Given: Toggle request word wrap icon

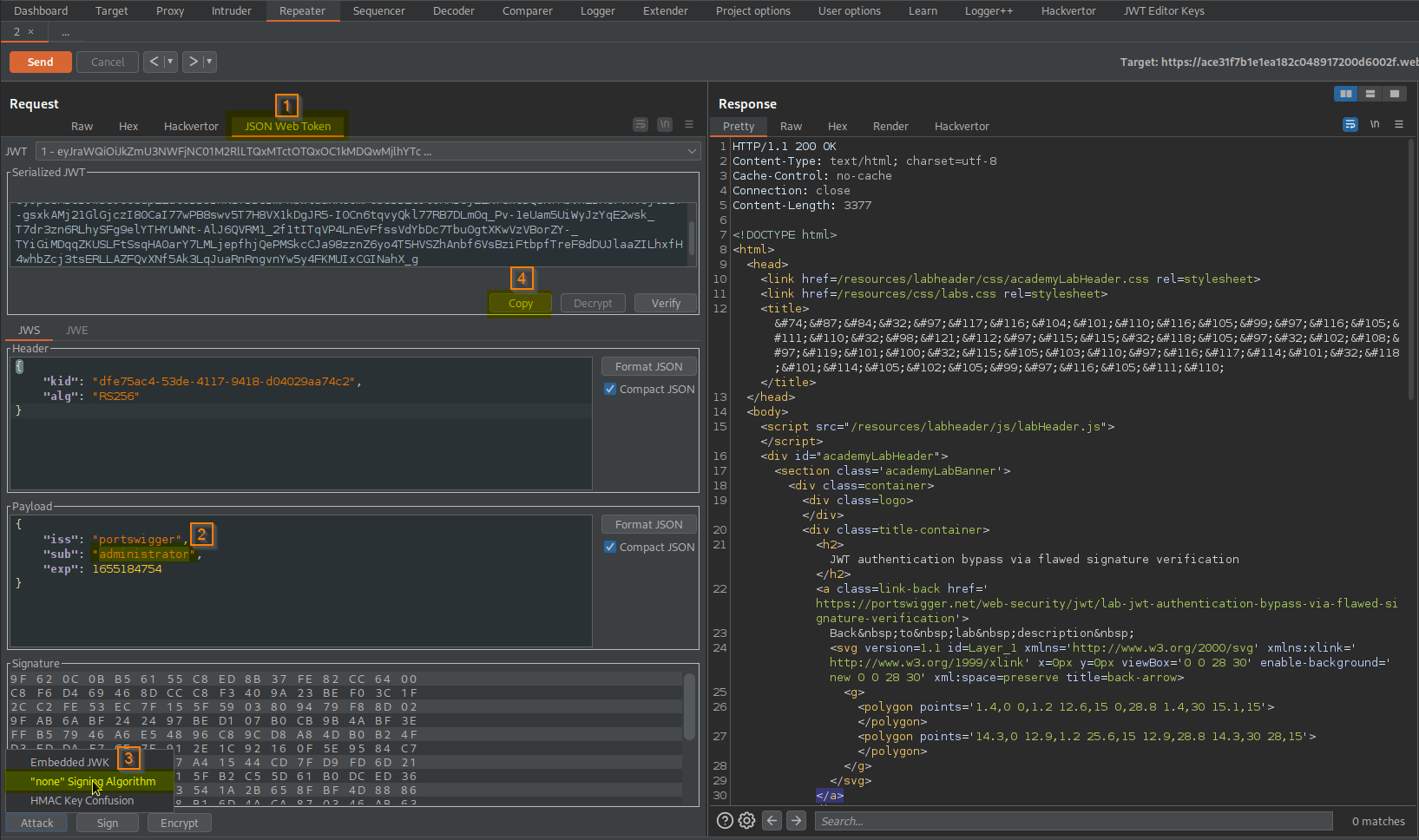Looking at the screenshot, I should (641, 124).
